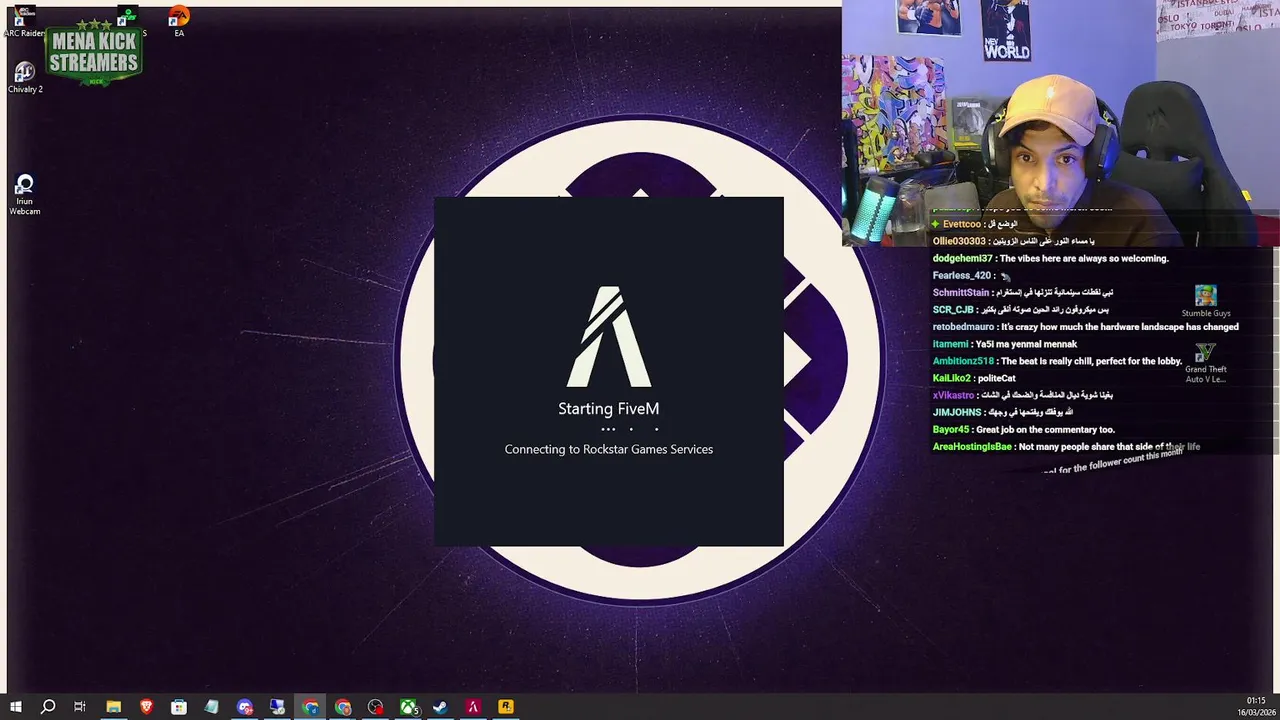Click the chat message from retobedmauro
Screen dimensions: 1280x720
(1085, 327)
